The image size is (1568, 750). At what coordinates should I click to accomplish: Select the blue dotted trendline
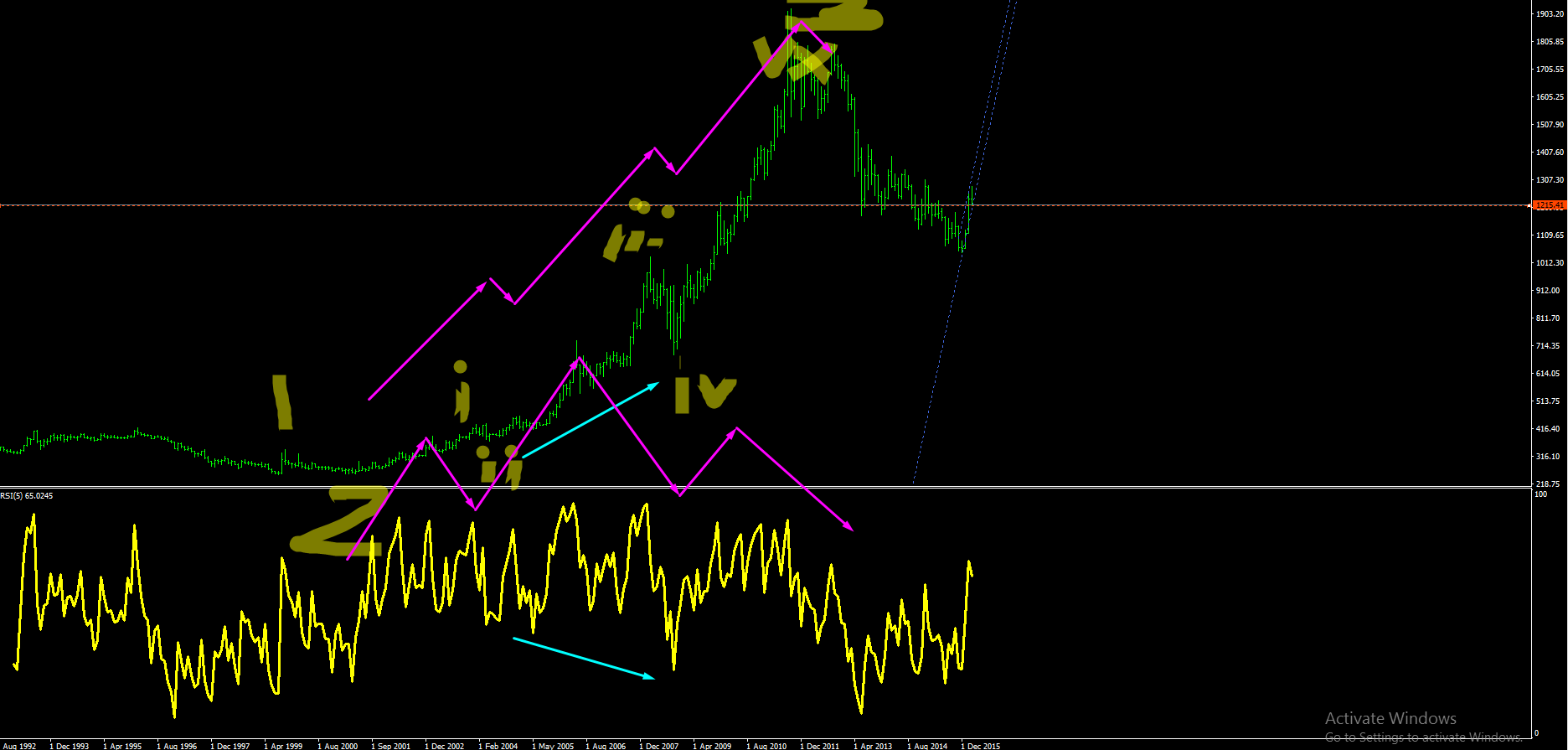(963, 243)
